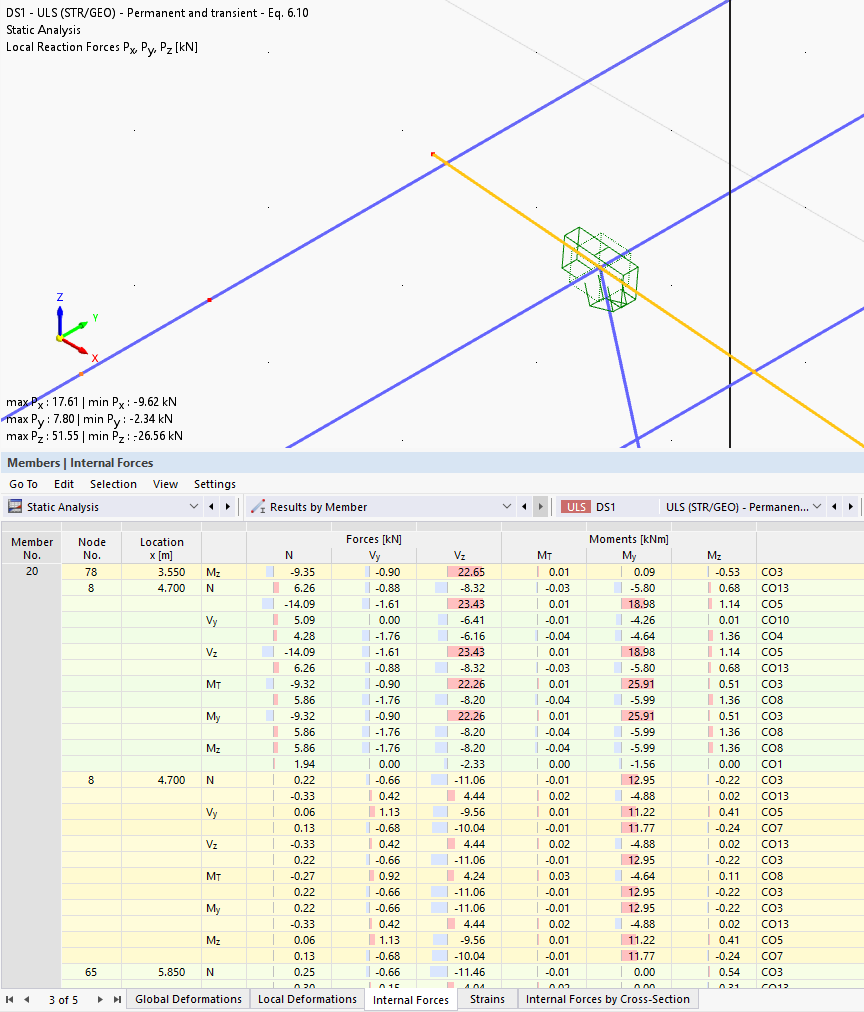Viewport: 864px width, 1012px height.
Task: Select the Member No. 20 cell
Action: click(31, 572)
